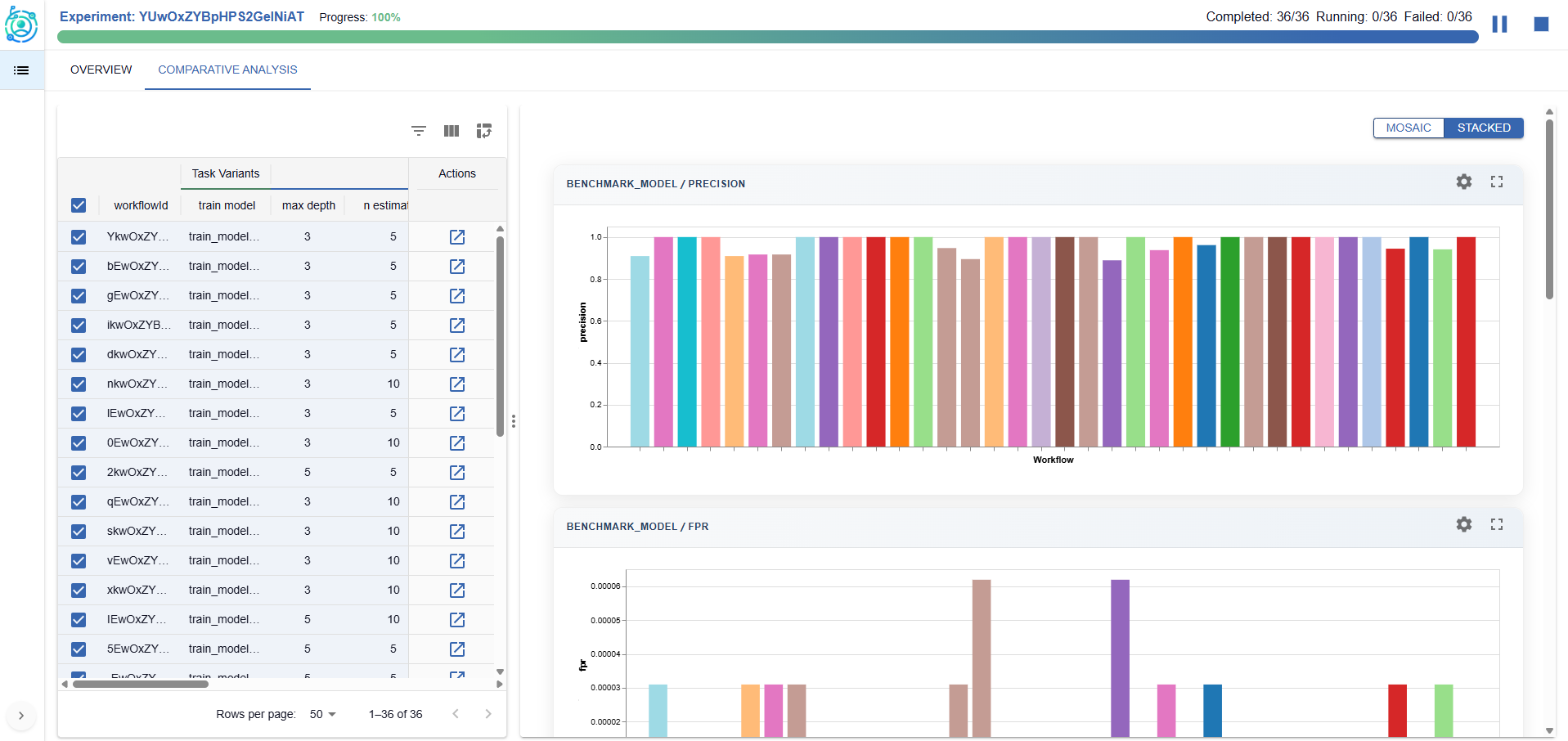Toggle the select-all checkbox in the table header
The height and width of the screenshot is (741, 1568).
(x=78, y=205)
